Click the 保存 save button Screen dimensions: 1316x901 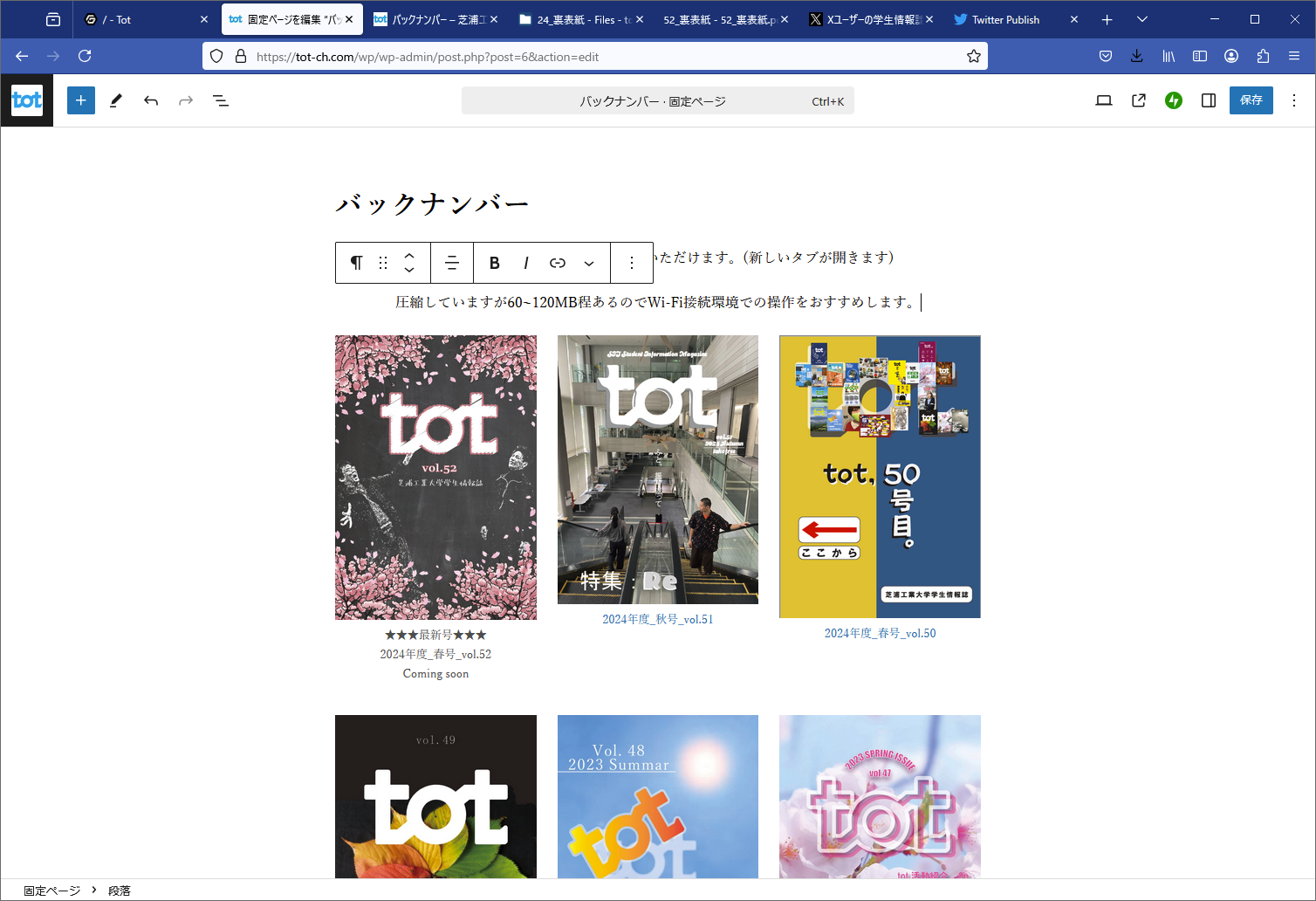coord(1251,100)
